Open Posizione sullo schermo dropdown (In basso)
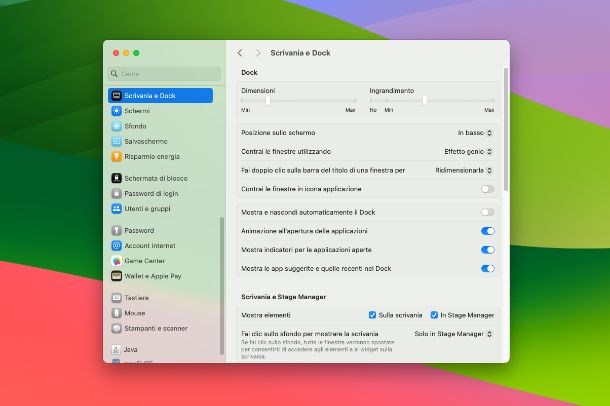The height and width of the screenshot is (406, 610). tap(475, 133)
